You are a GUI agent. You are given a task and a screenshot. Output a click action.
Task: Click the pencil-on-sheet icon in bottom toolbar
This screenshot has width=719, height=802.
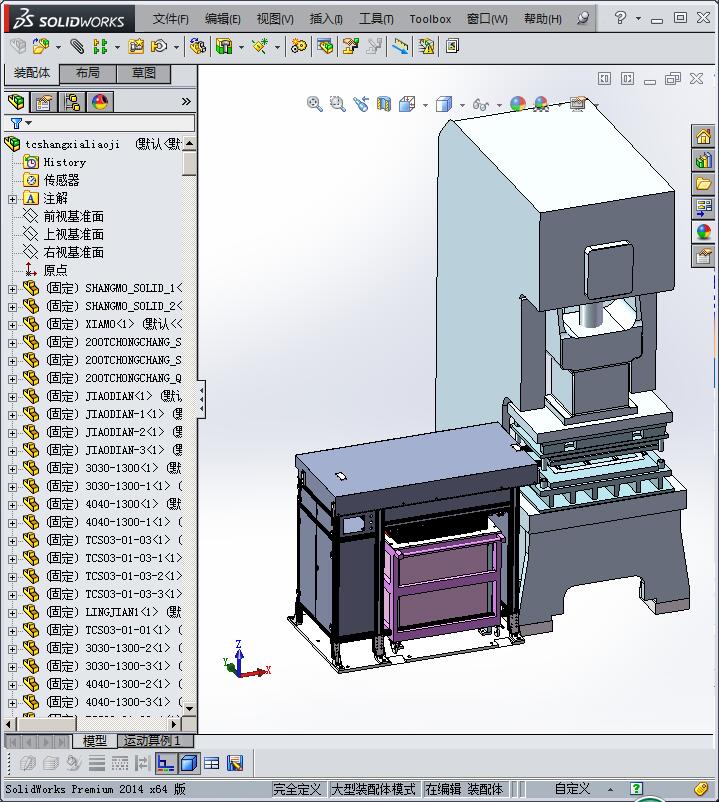(235, 763)
